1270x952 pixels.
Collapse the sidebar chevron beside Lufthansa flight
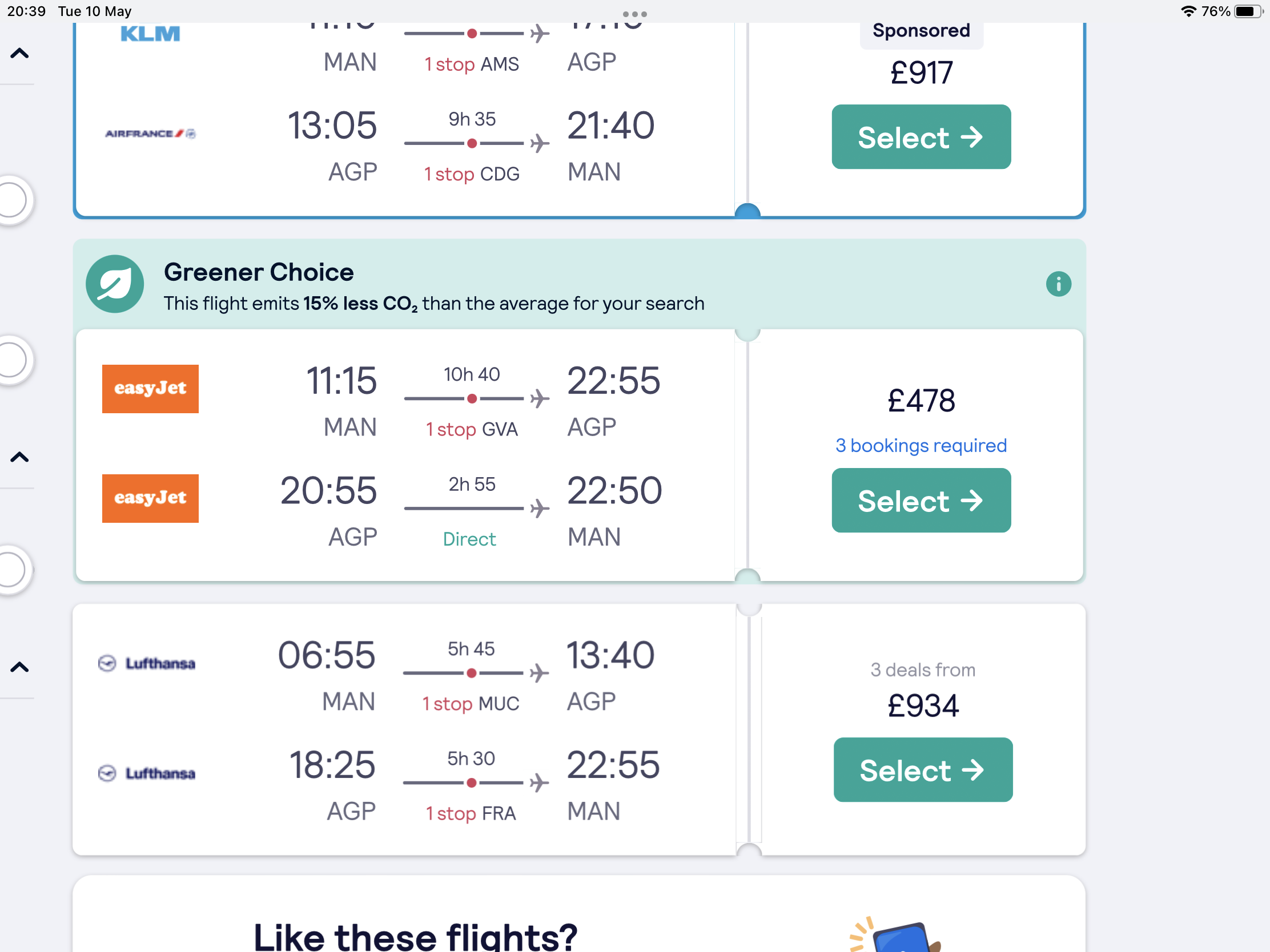point(19,667)
